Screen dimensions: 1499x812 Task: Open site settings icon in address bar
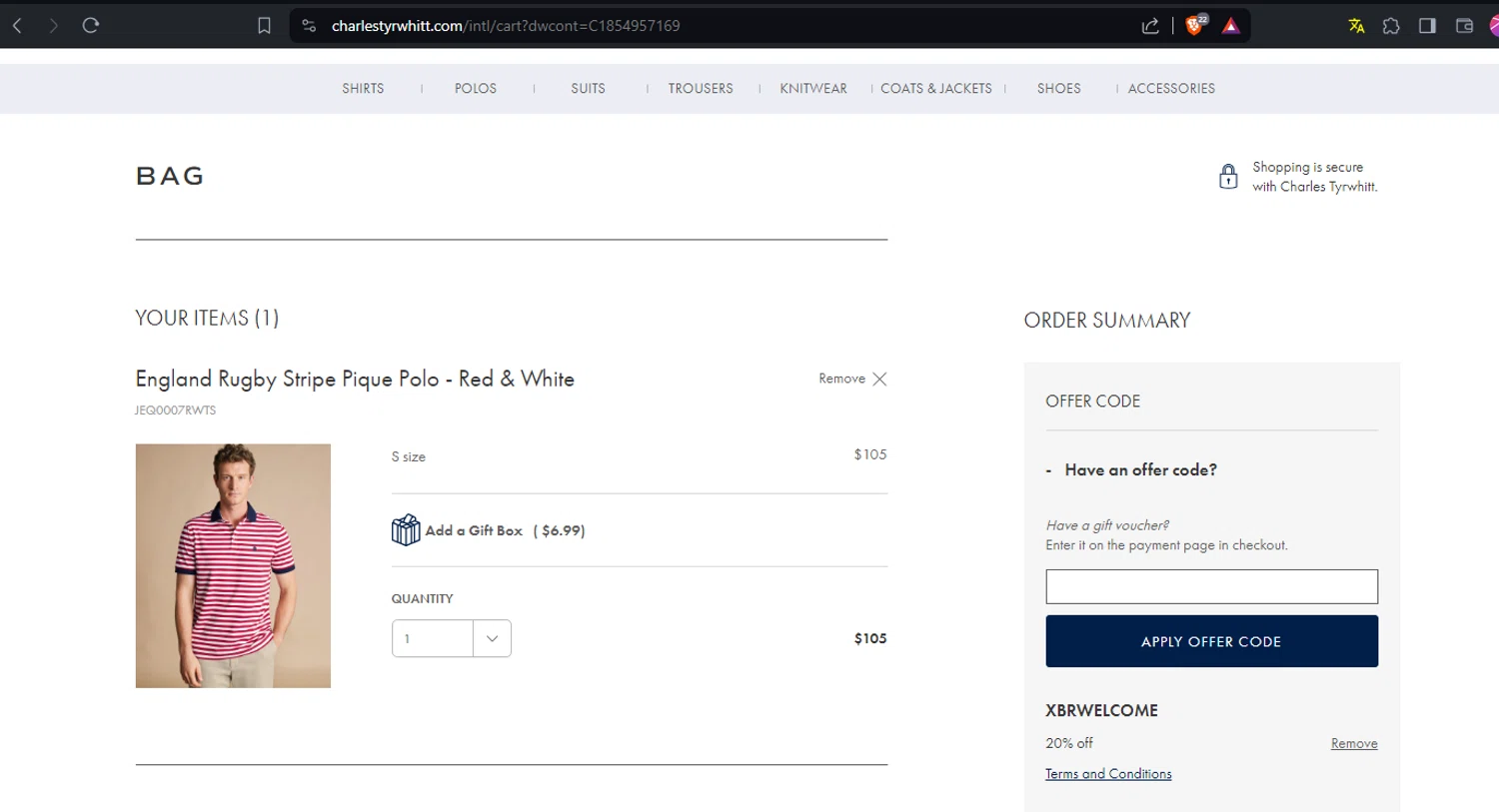pyautogui.click(x=309, y=26)
